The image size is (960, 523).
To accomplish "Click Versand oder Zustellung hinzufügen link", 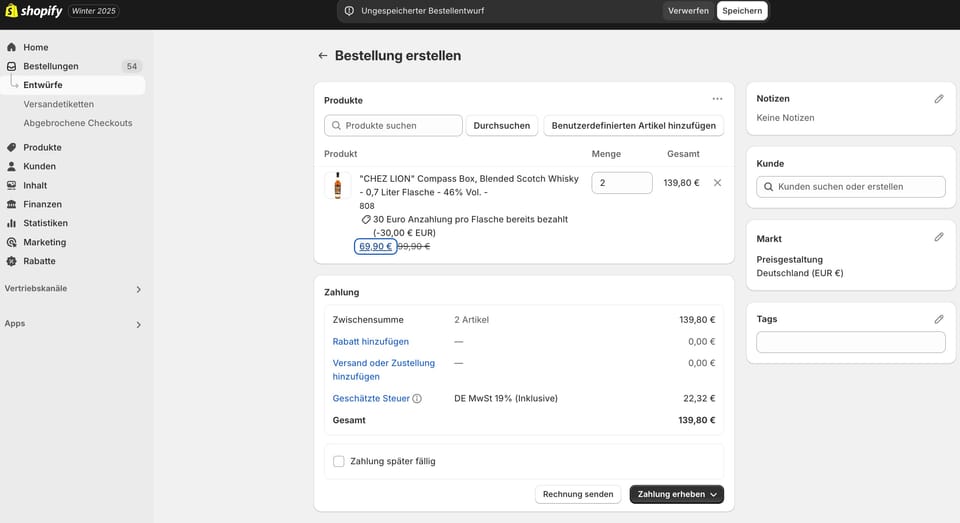I will tap(384, 370).
